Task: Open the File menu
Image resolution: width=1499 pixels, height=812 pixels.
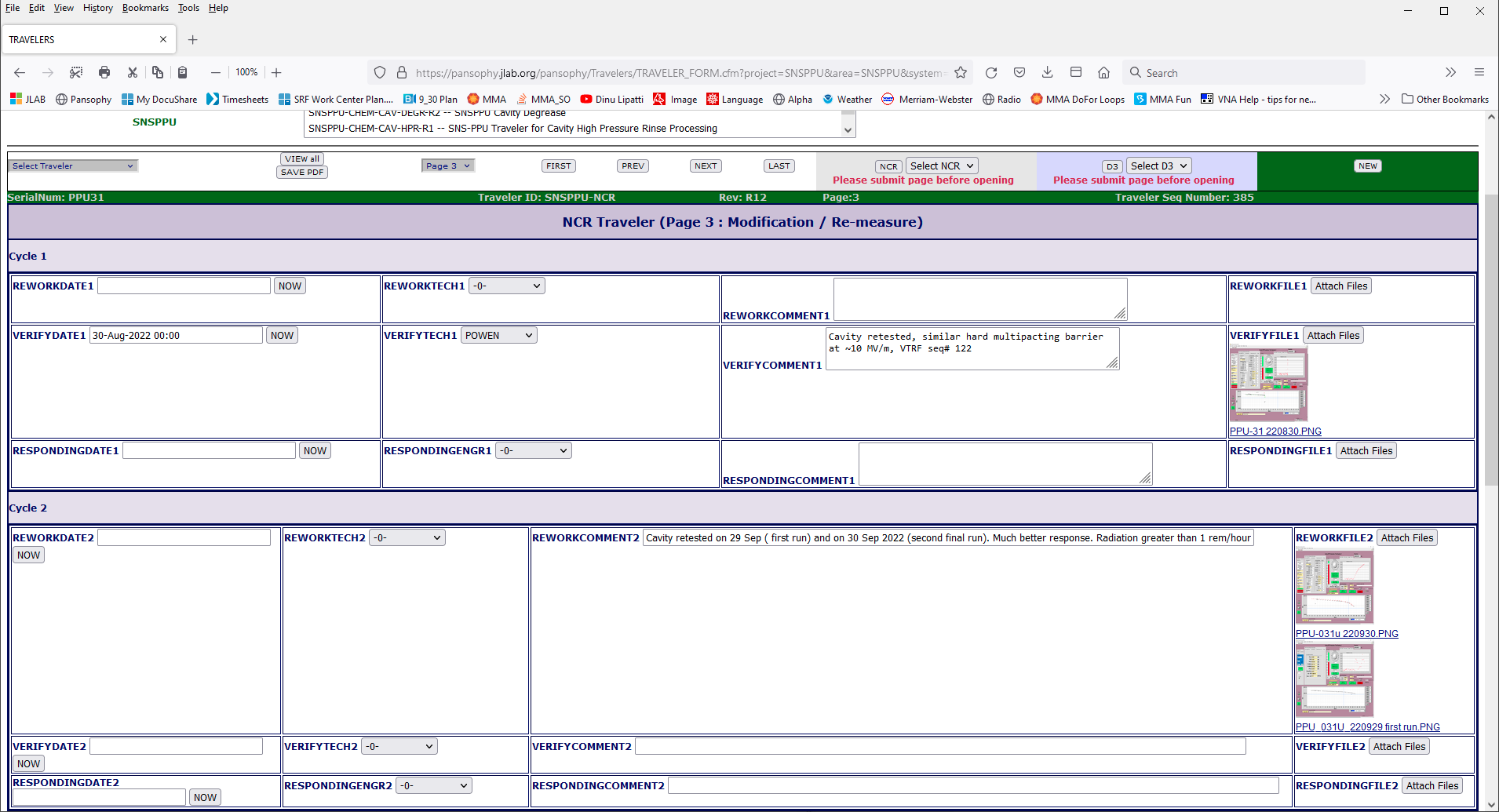Action: pyautogui.click(x=13, y=8)
